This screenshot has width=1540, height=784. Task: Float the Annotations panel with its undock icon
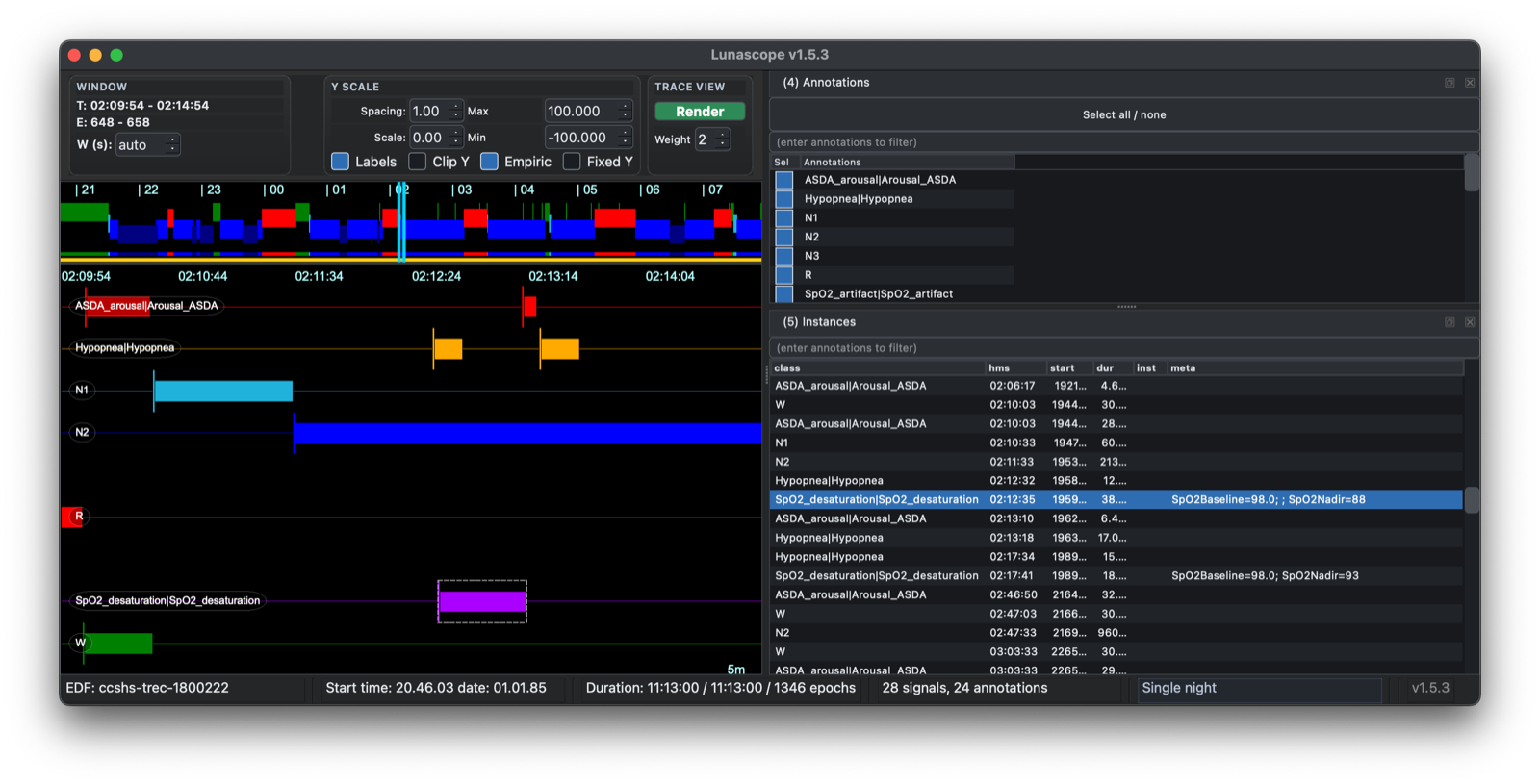(1450, 83)
